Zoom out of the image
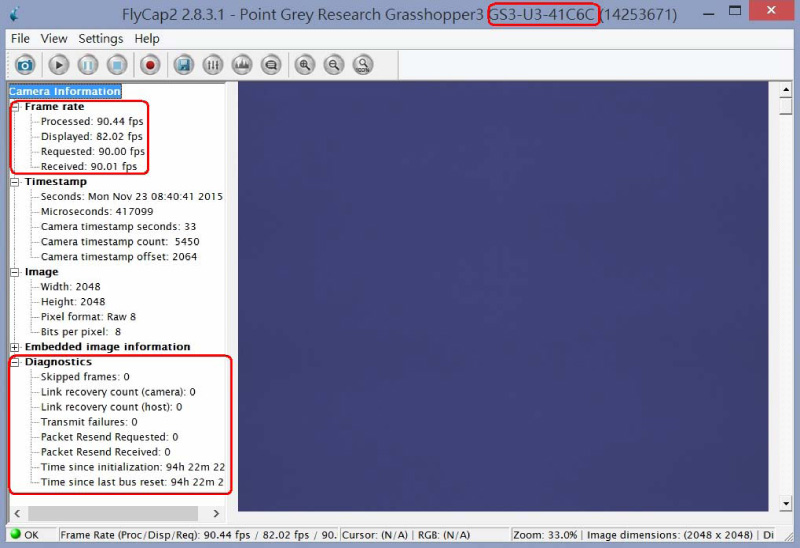Image resolution: width=800 pixels, height=548 pixels. 334,65
